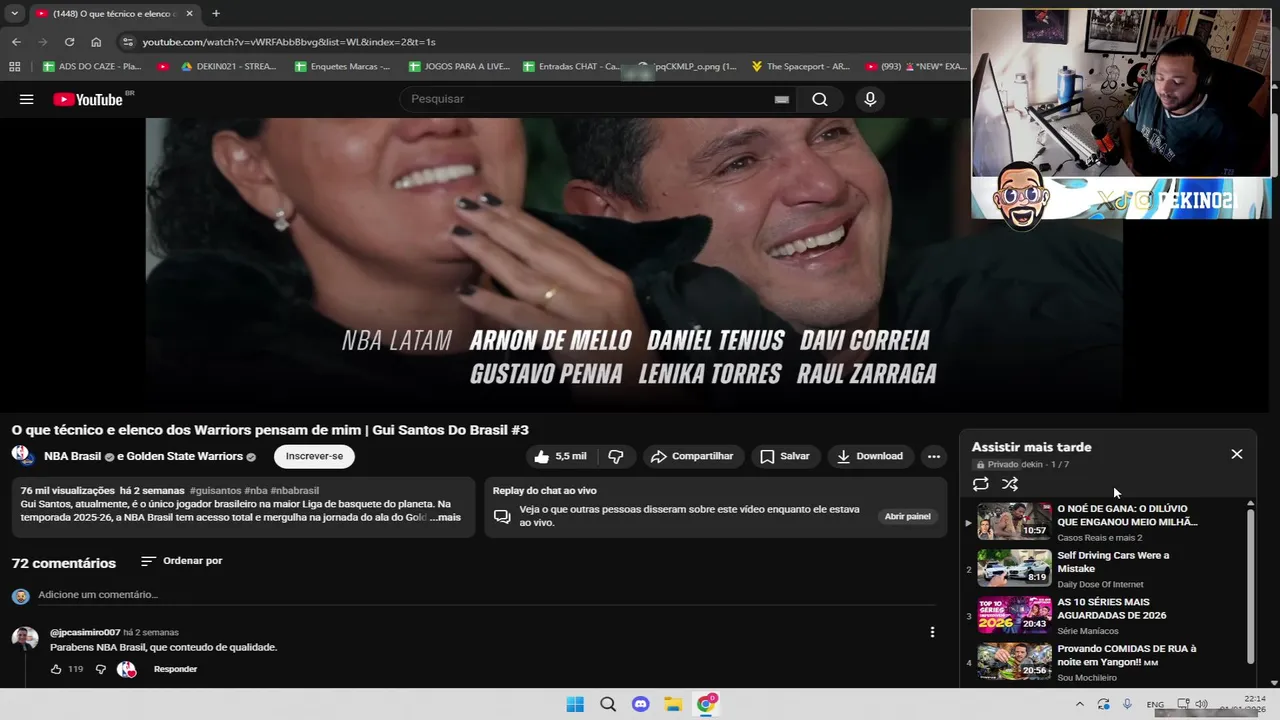Open volume control in system tray
Viewport: 1280px width, 720px height.
coord(1201,704)
